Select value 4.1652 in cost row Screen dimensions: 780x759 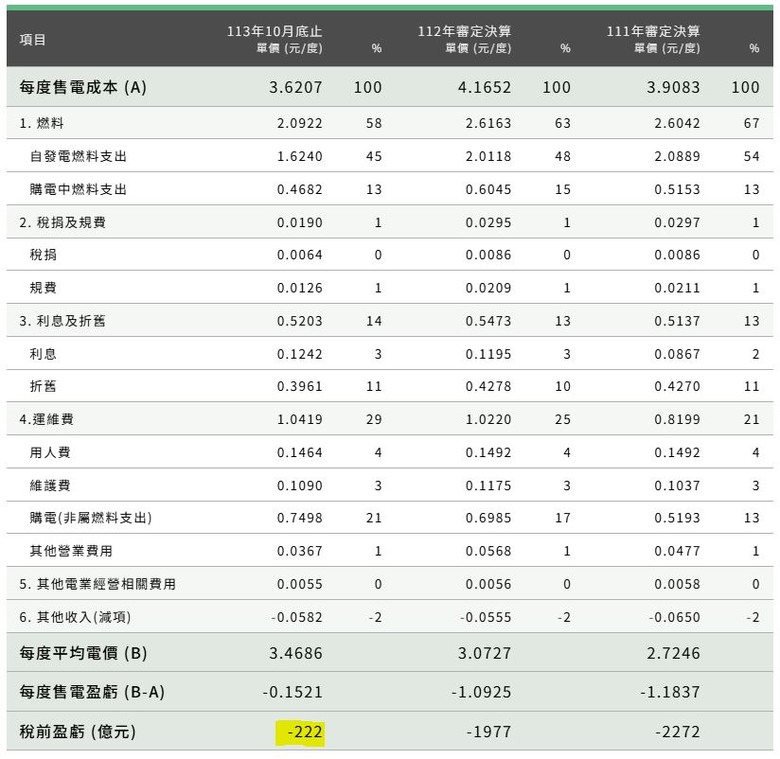[485, 88]
